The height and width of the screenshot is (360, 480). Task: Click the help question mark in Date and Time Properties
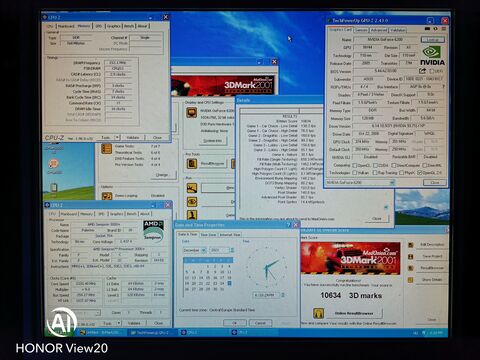click(289, 225)
